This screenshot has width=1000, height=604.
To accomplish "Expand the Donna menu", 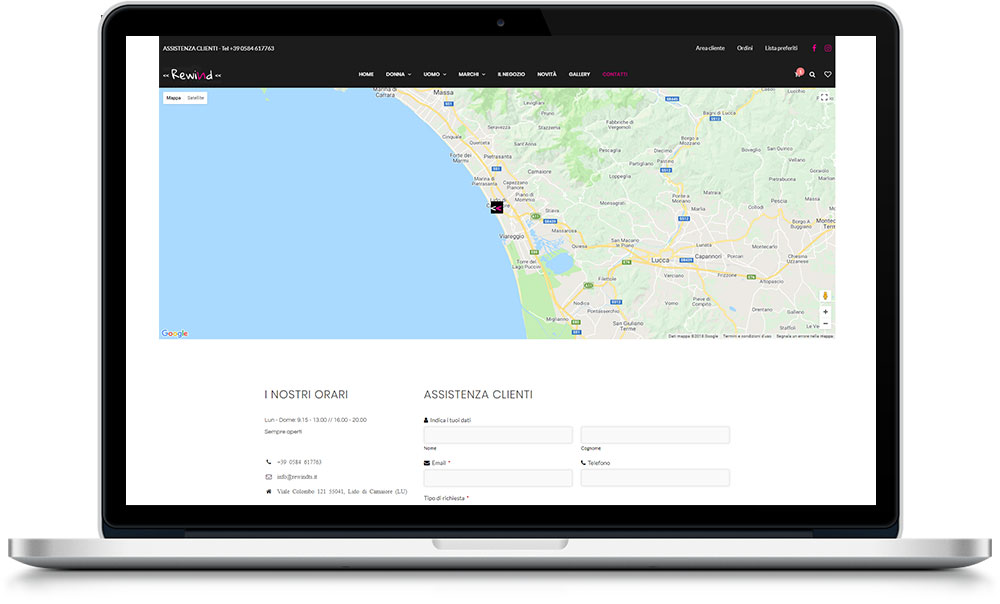I will [x=398, y=74].
